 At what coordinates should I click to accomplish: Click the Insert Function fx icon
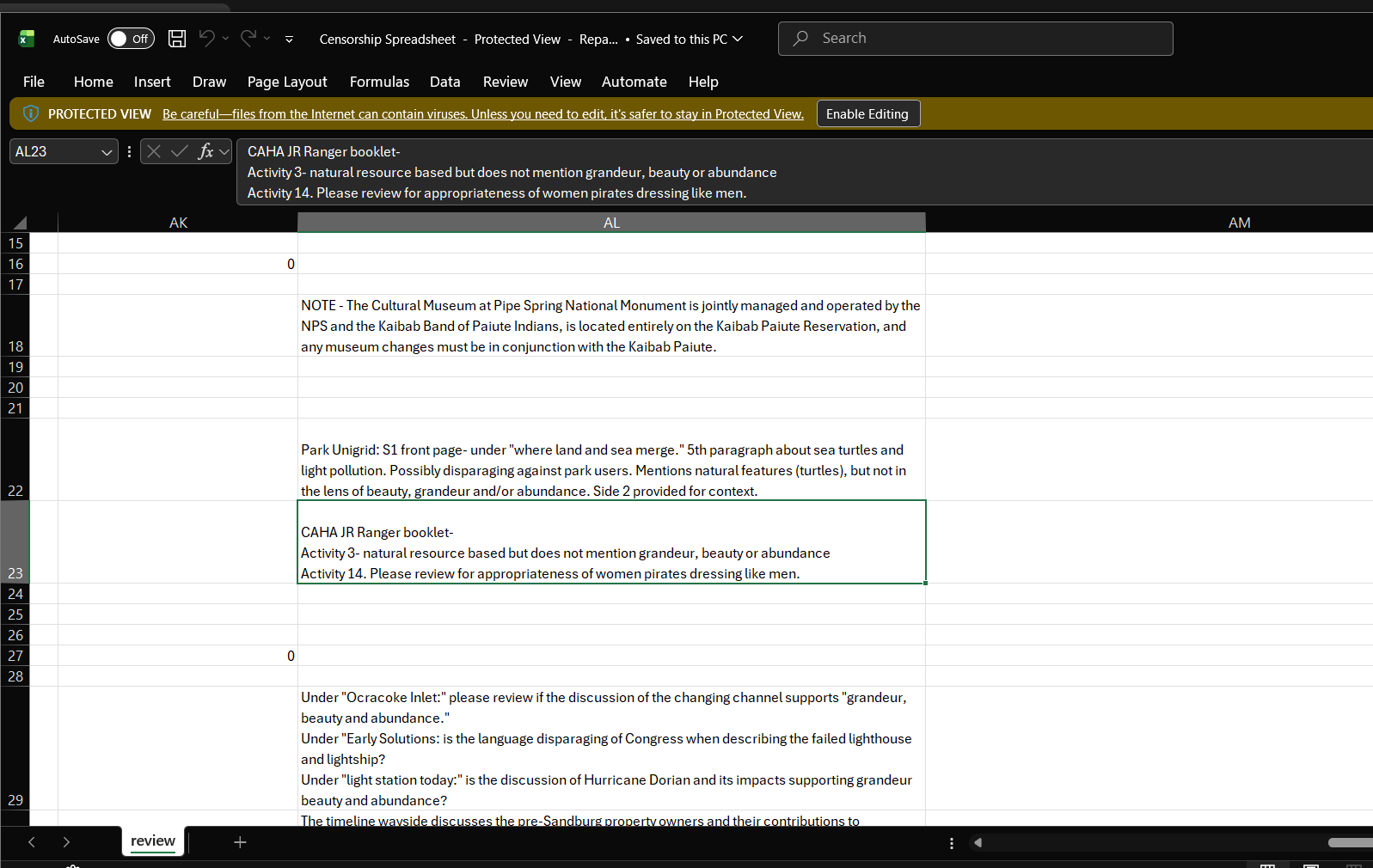(x=205, y=151)
